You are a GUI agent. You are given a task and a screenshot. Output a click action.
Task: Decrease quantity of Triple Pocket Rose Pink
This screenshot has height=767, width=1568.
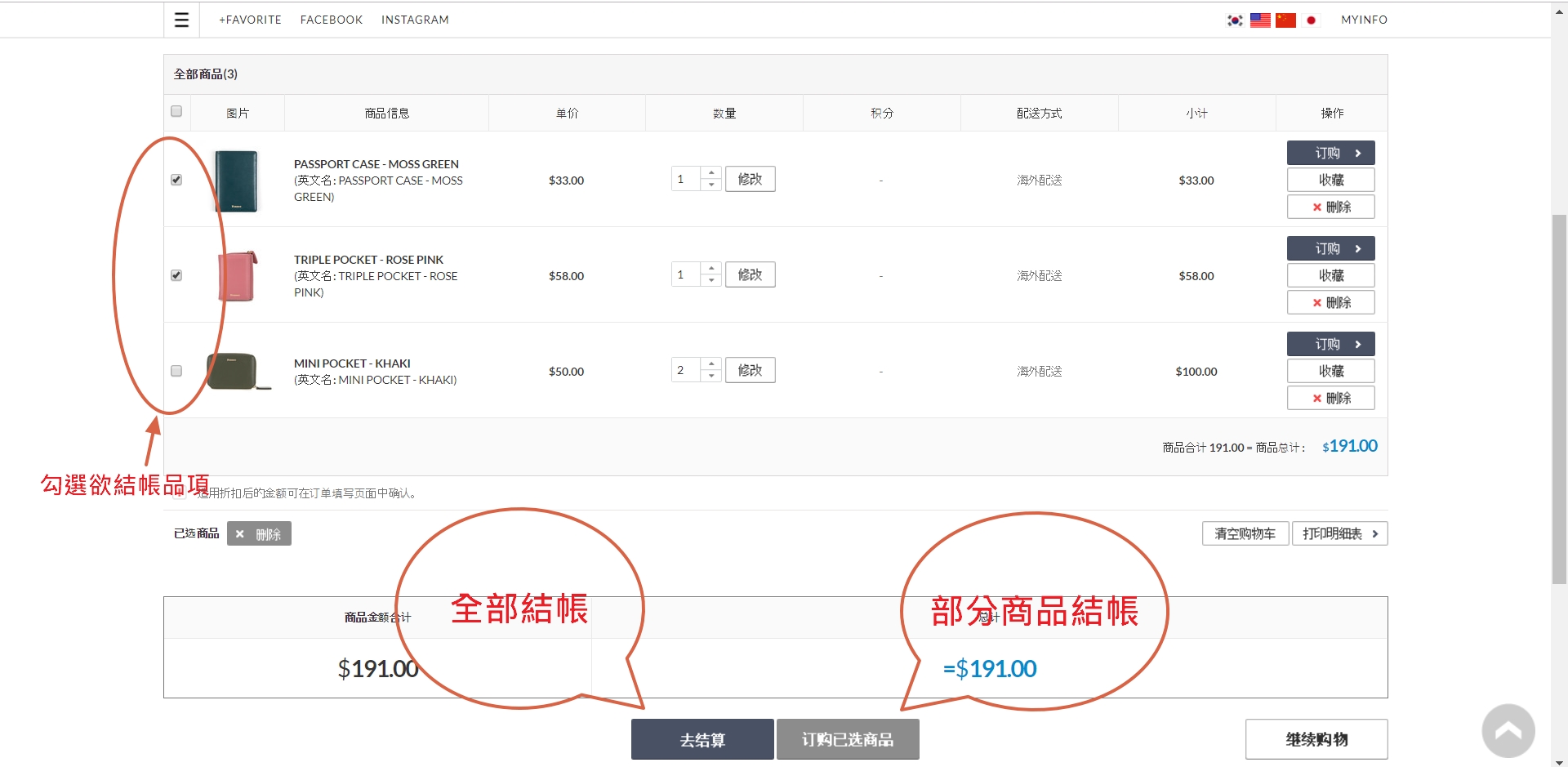711,280
